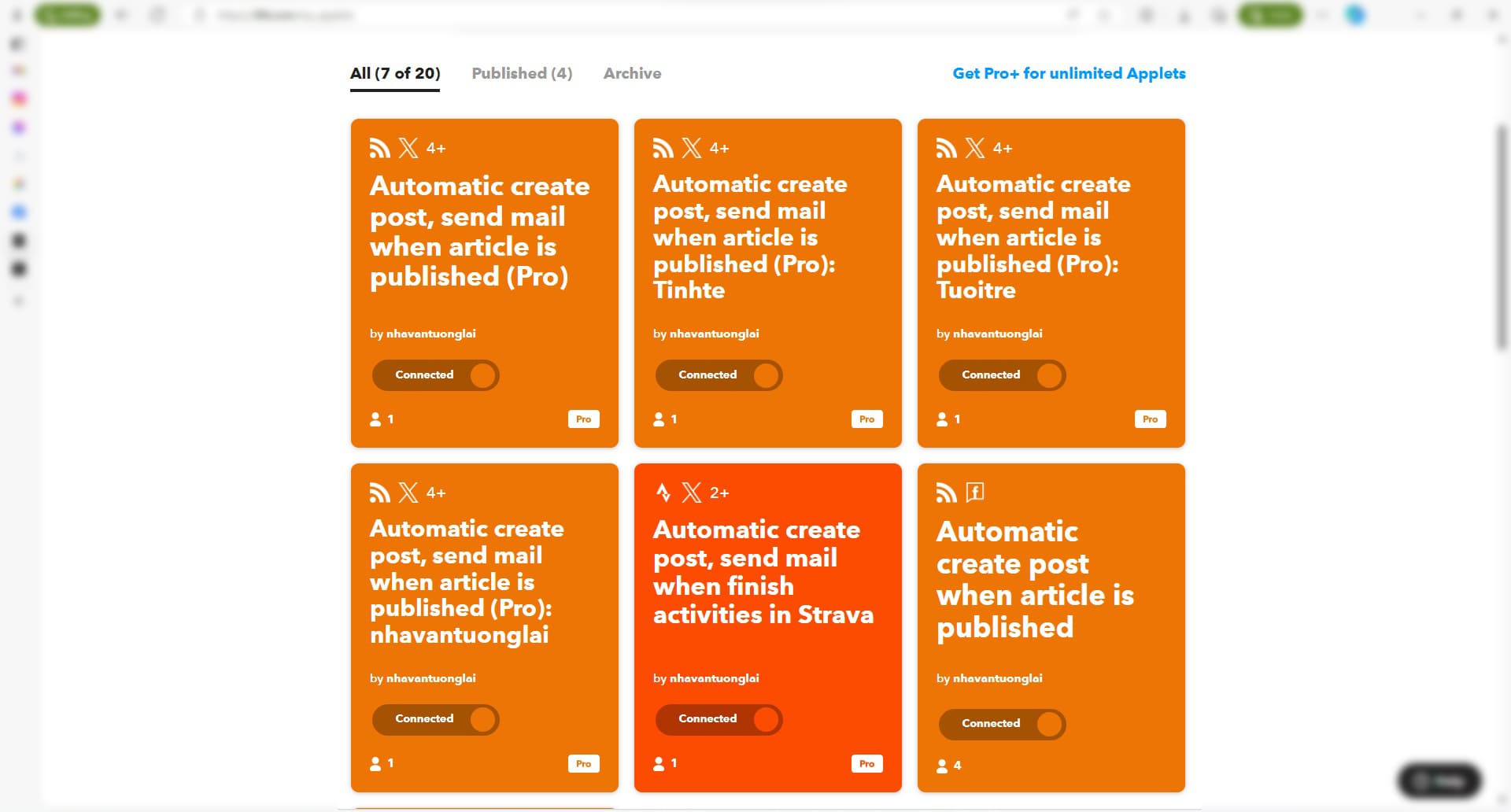1511x812 pixels.
Task: Toggle Connected switch on the Tuoitre applet
Action: coord(1002,375)
